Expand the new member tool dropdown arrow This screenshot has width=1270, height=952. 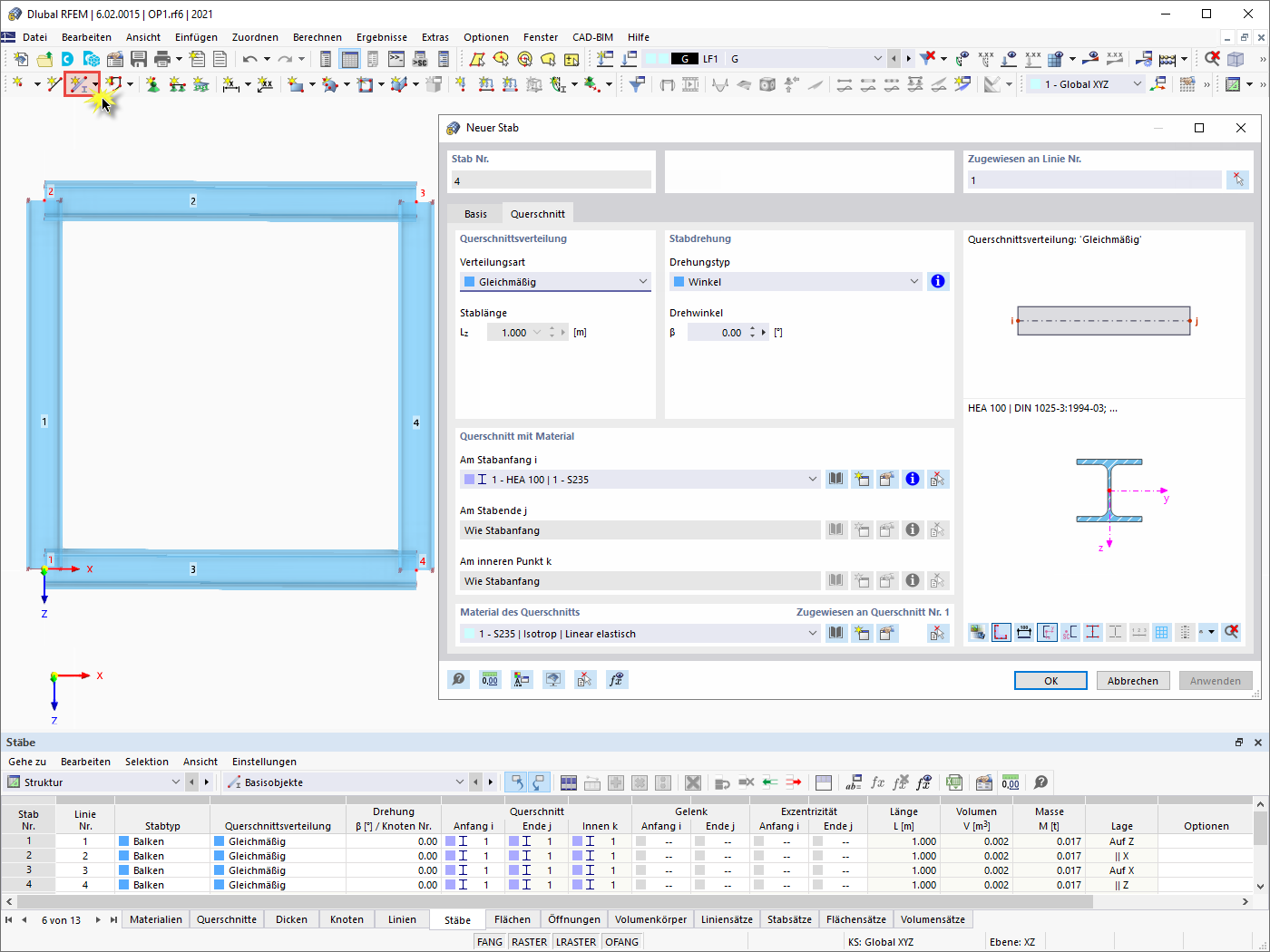coord(94,84)
